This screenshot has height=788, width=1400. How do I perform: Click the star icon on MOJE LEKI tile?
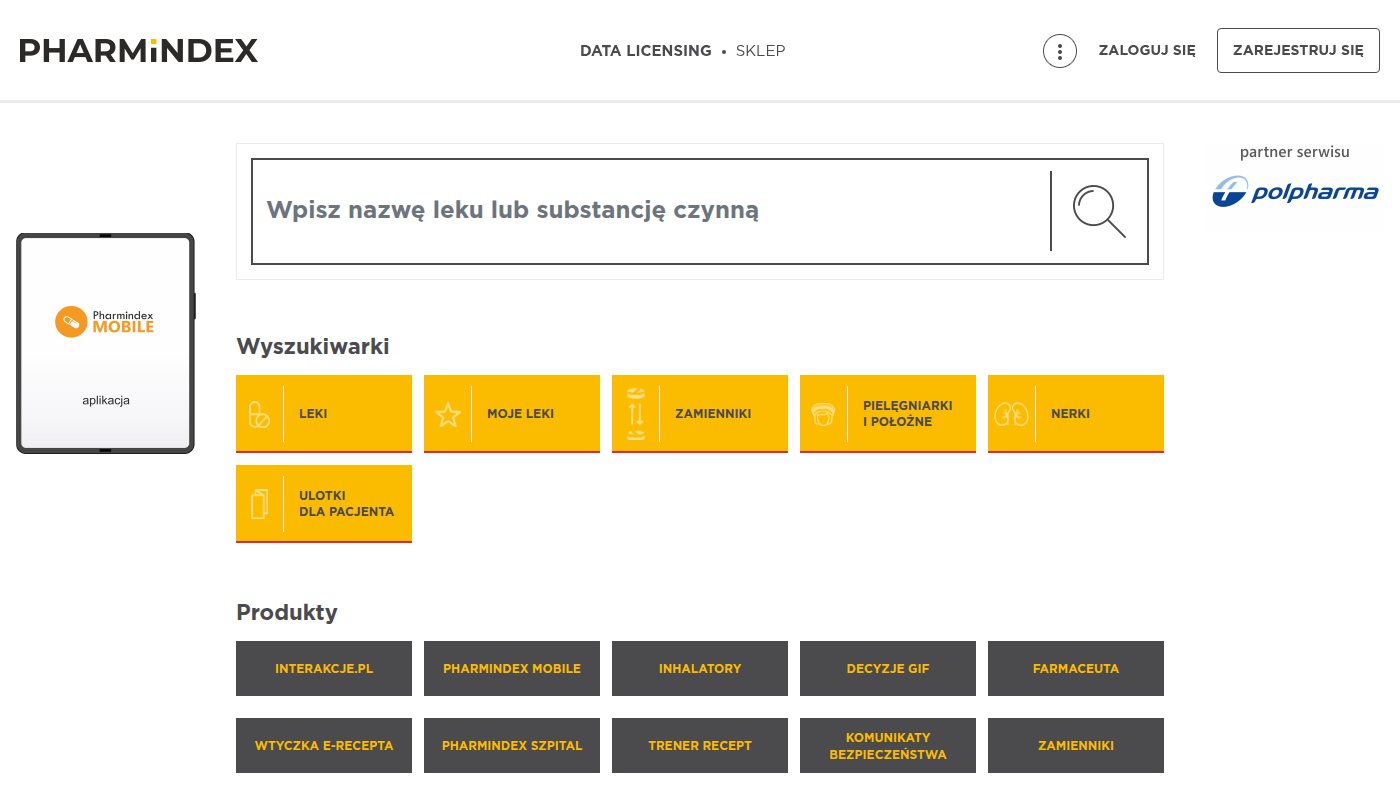pyautogui.click(x=447, y=414)
